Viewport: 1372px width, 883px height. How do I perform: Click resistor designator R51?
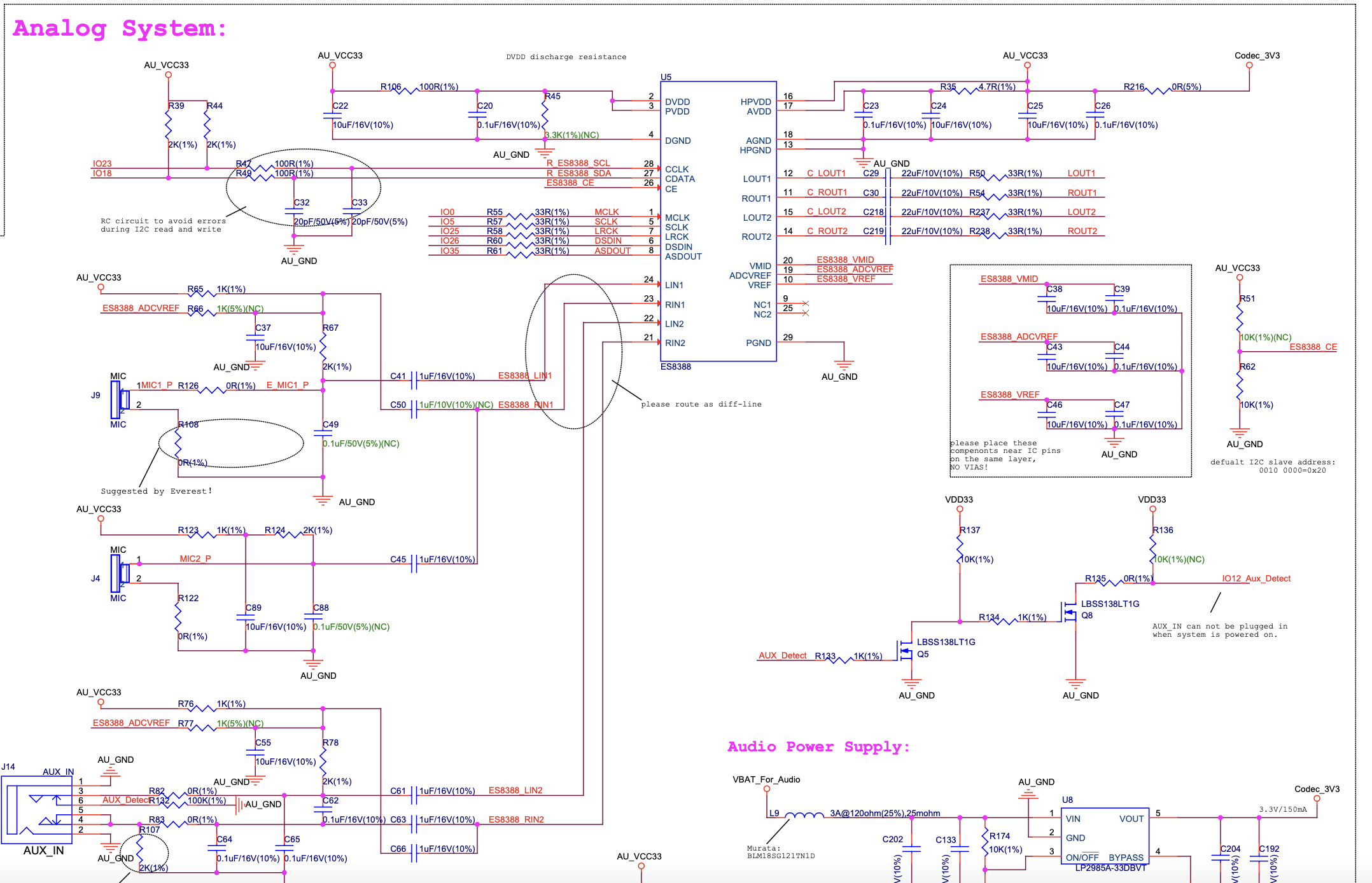[1247, 298]
